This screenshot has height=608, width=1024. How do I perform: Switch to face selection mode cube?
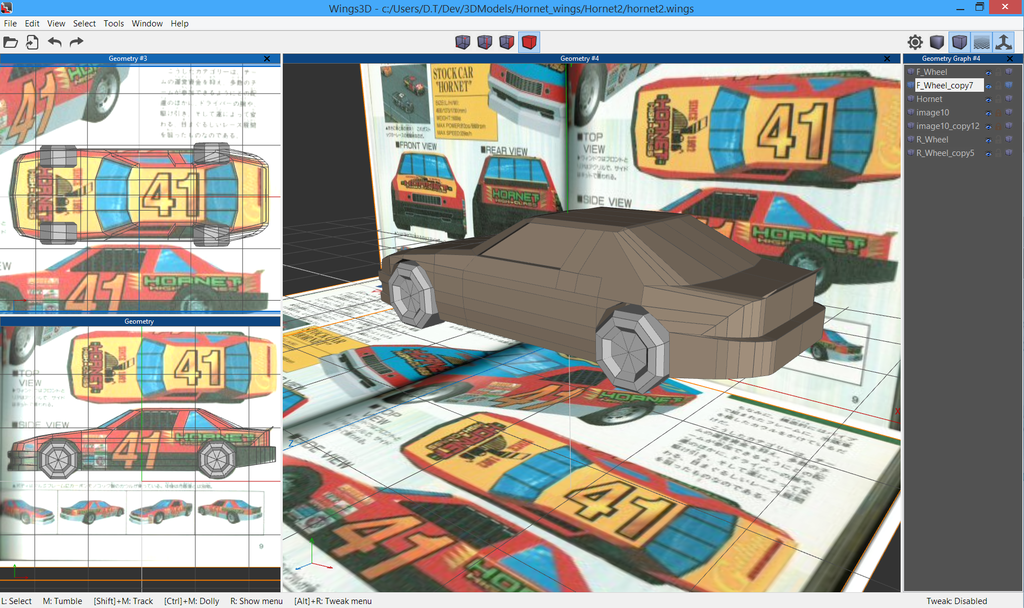point(506,42)
